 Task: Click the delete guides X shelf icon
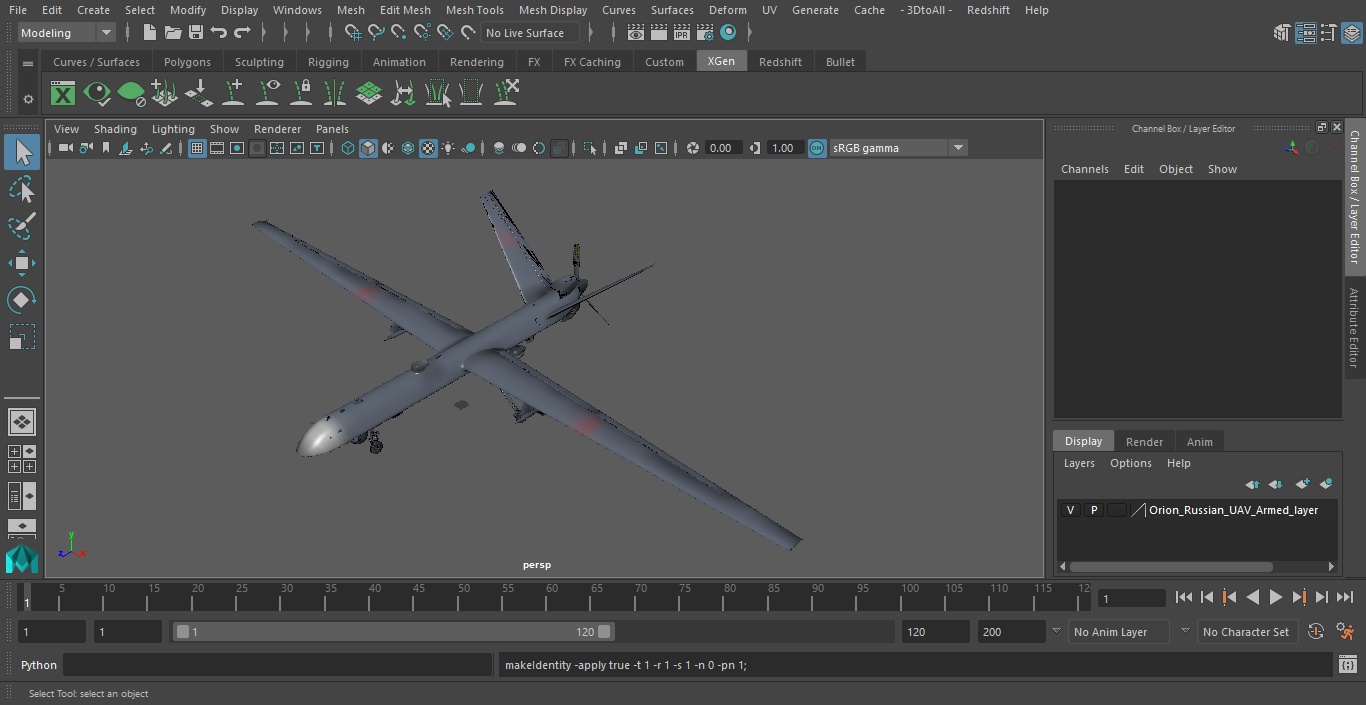pos(506,93)
